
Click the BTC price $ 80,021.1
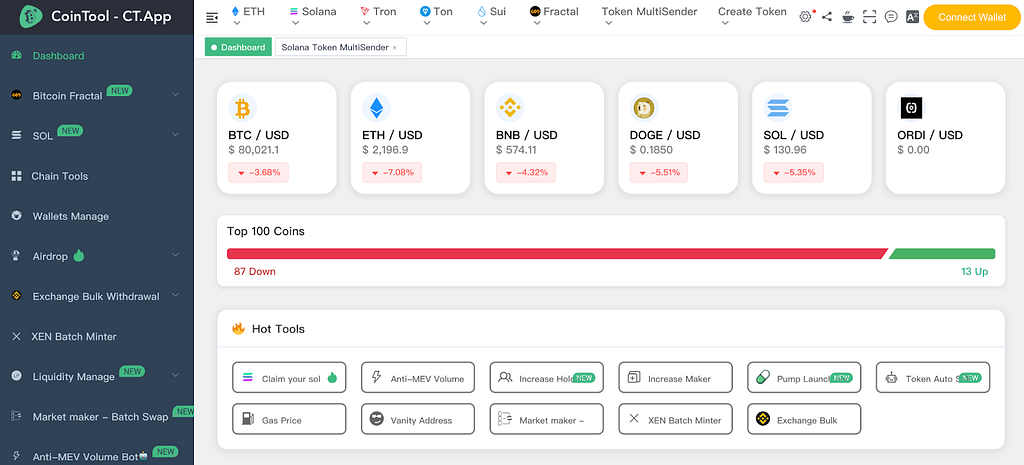(x=254, y=150)
